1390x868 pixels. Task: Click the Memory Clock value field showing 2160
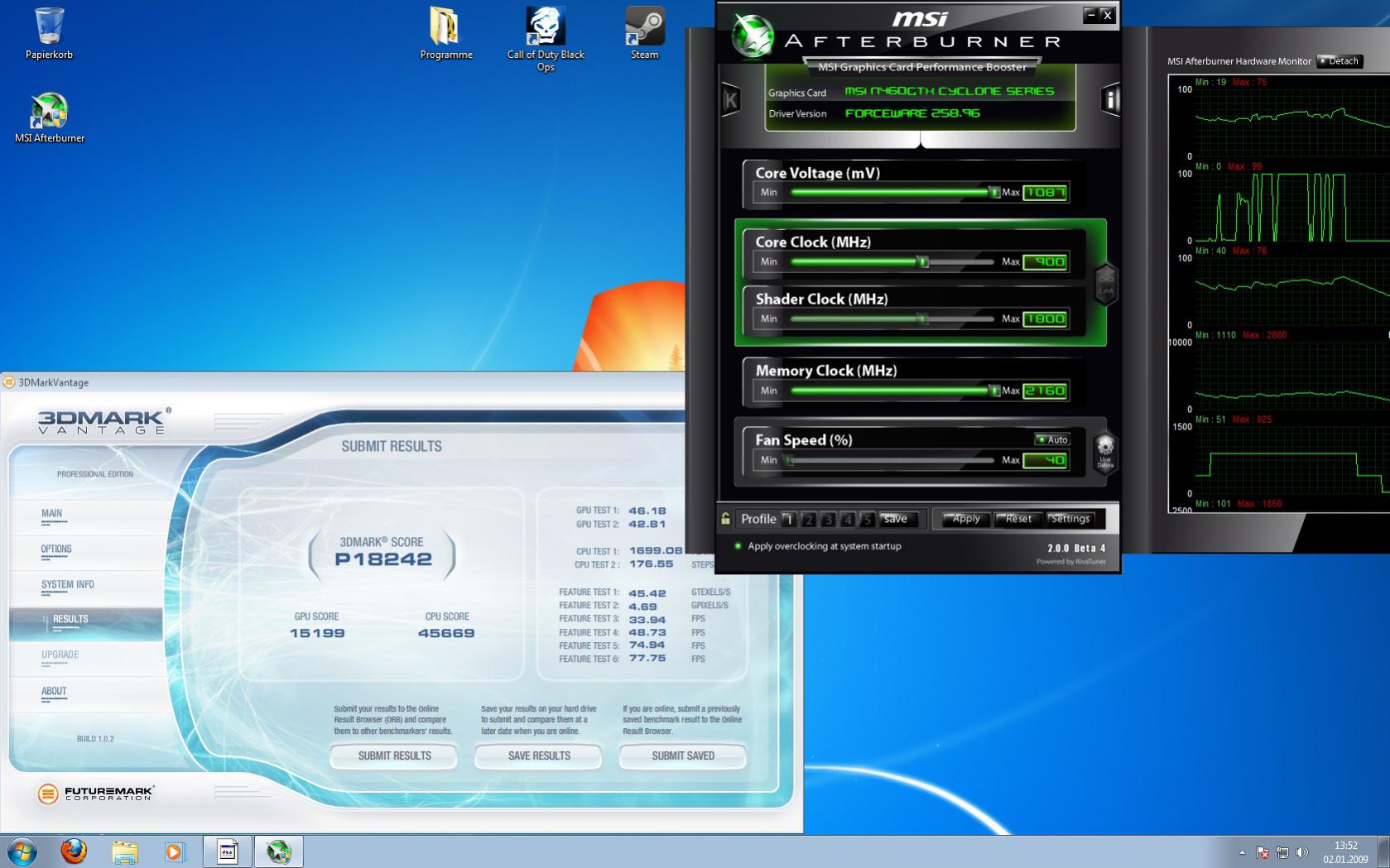pos(1046,391)
